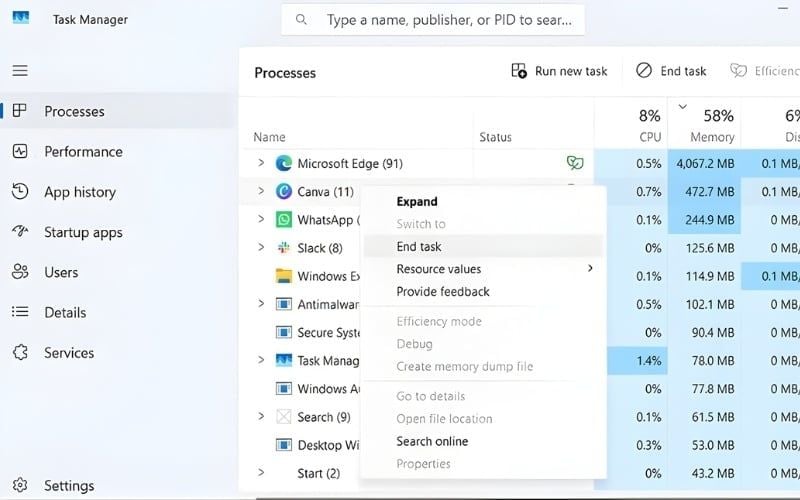Click the search magnifier icon

click(x=302, y=19)
